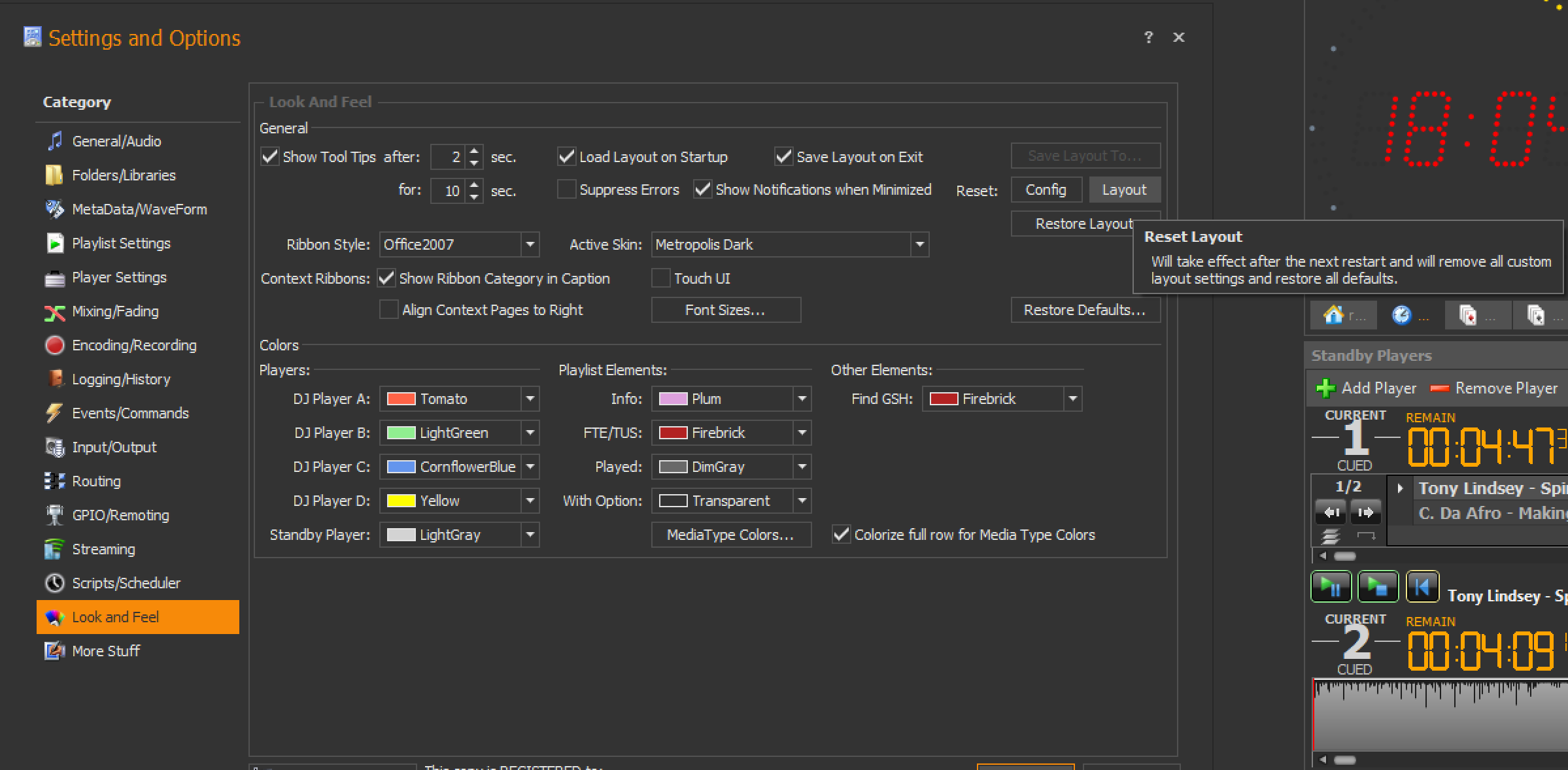Viewport: 1568px width, 770px height.
Task: Click the Add Player green plus icon
Action: 1325,388
